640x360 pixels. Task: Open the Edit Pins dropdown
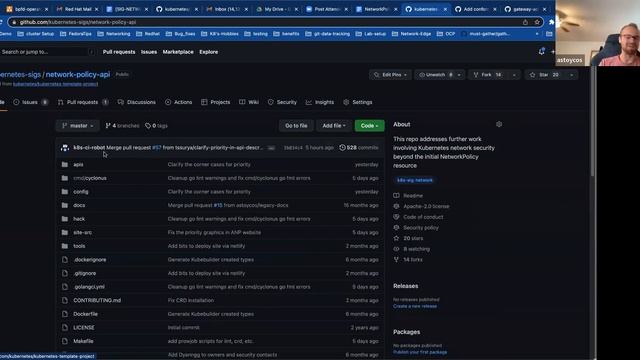(x=390, y=75)
